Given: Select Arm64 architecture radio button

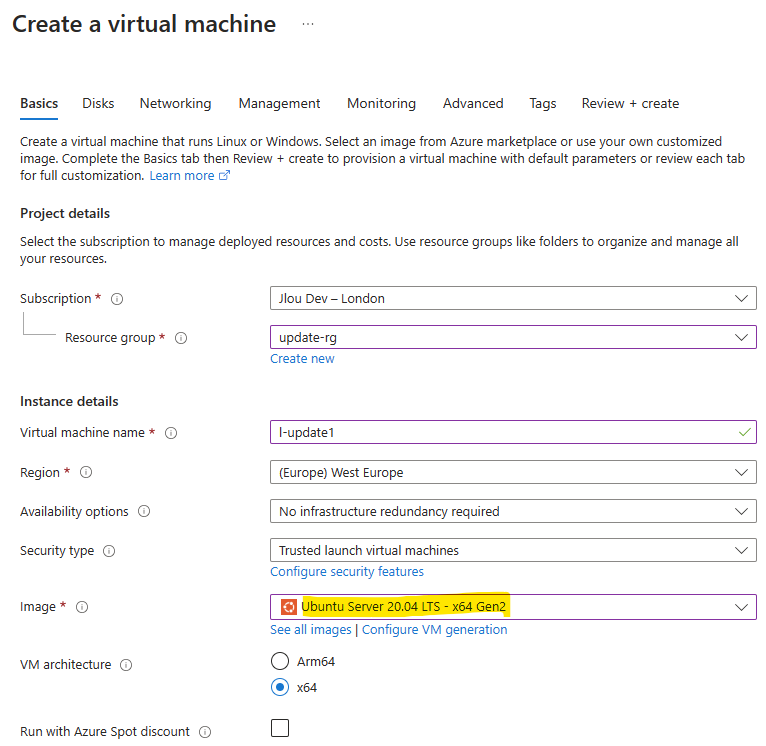Looking at the screenshot, I should [x=280, y=661].
